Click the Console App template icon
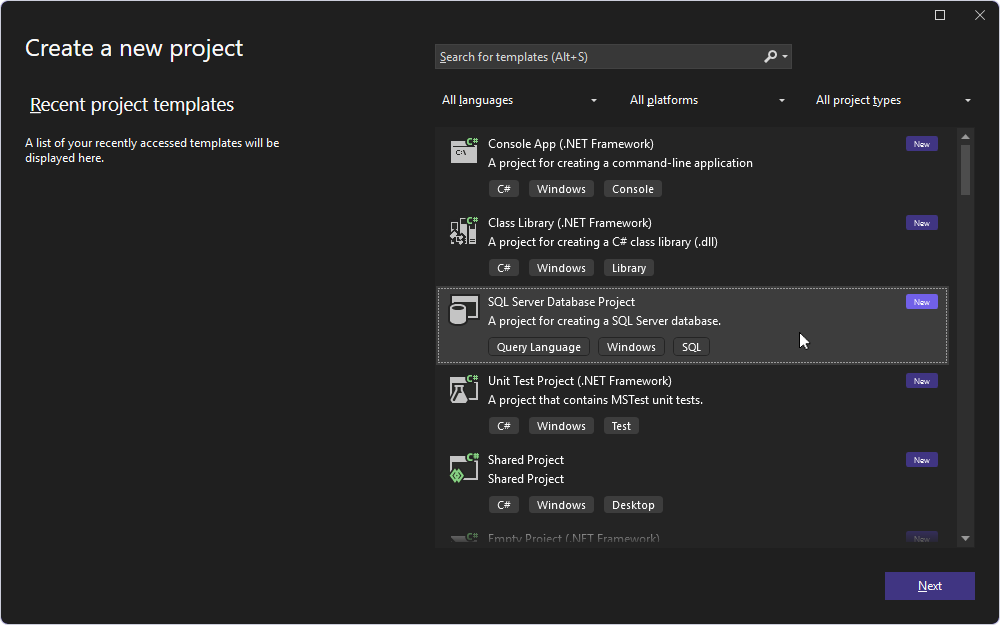This screenshot has height=625, width=1000. coord(463,152)
